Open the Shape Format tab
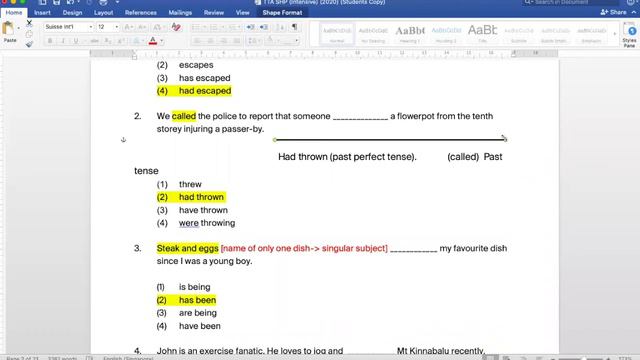The height and width of the screenshot is (360, 640). (282, 13)
